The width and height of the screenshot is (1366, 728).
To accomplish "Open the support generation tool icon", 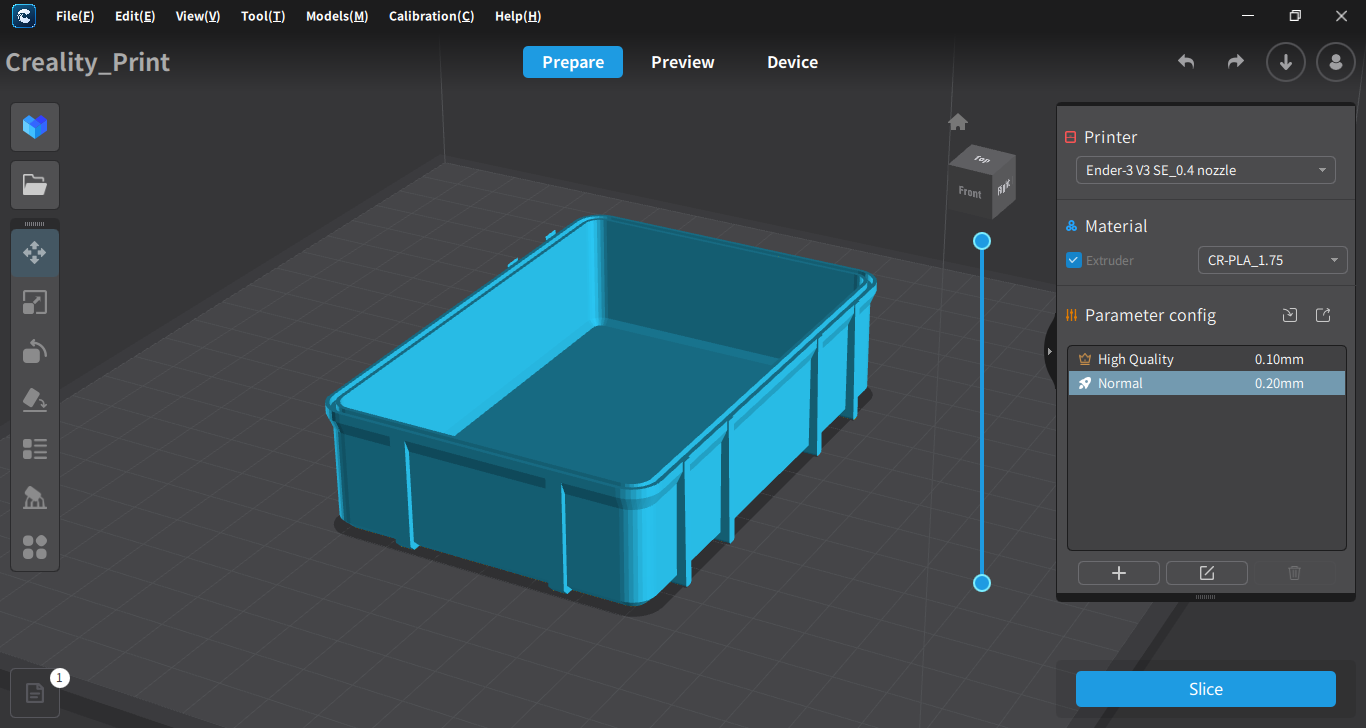I will 35,498.
